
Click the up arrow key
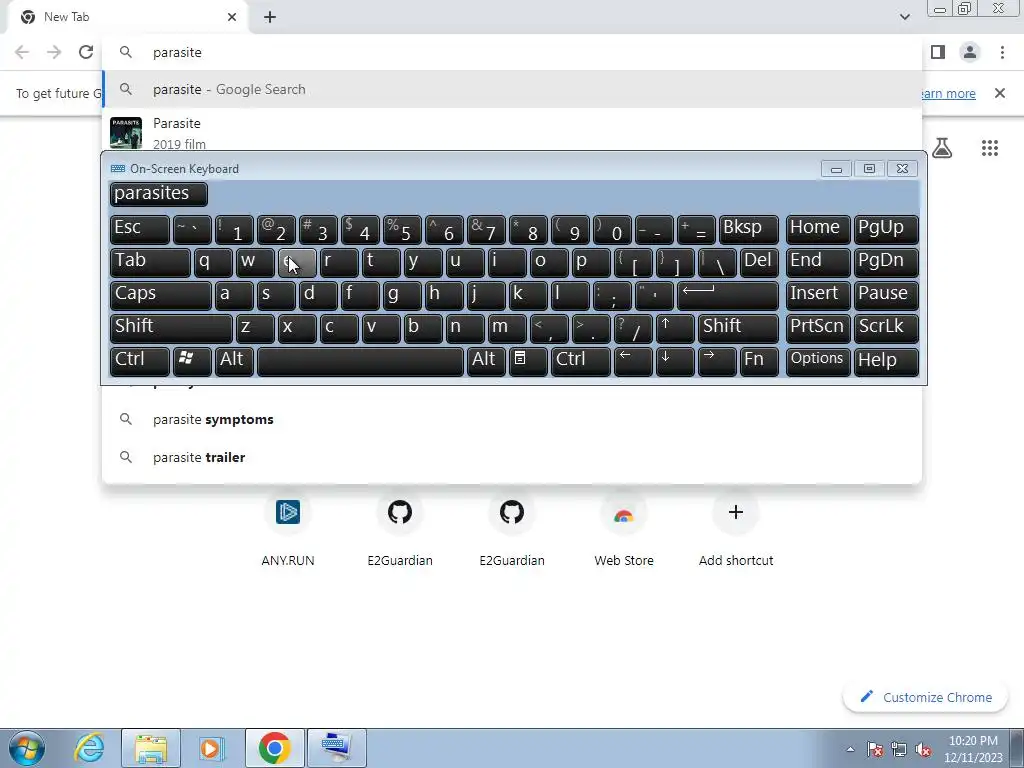(675, 328)
